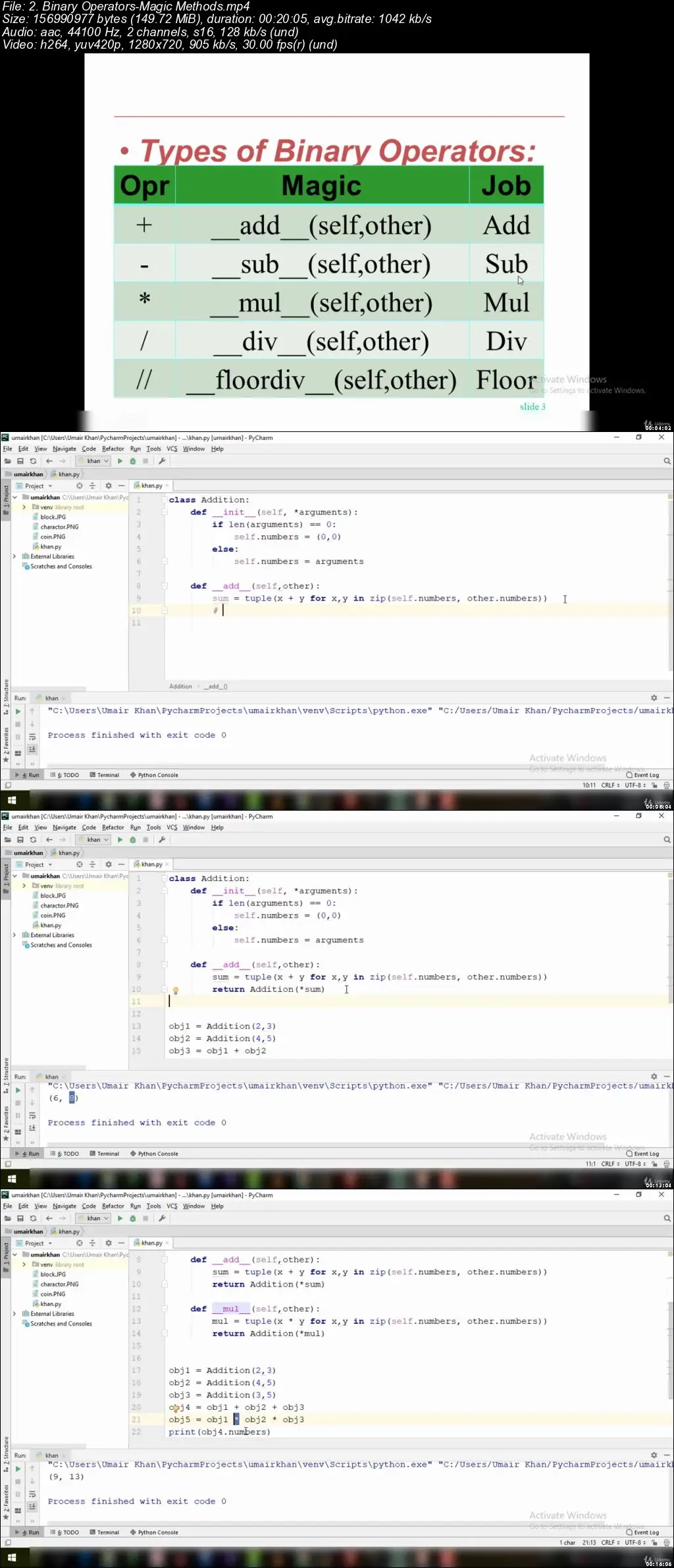Screen dimensions: 674x1568
Task: Open Navigate menu in 00:13:04 PyCharm frame
Action: tap(65, 828)
